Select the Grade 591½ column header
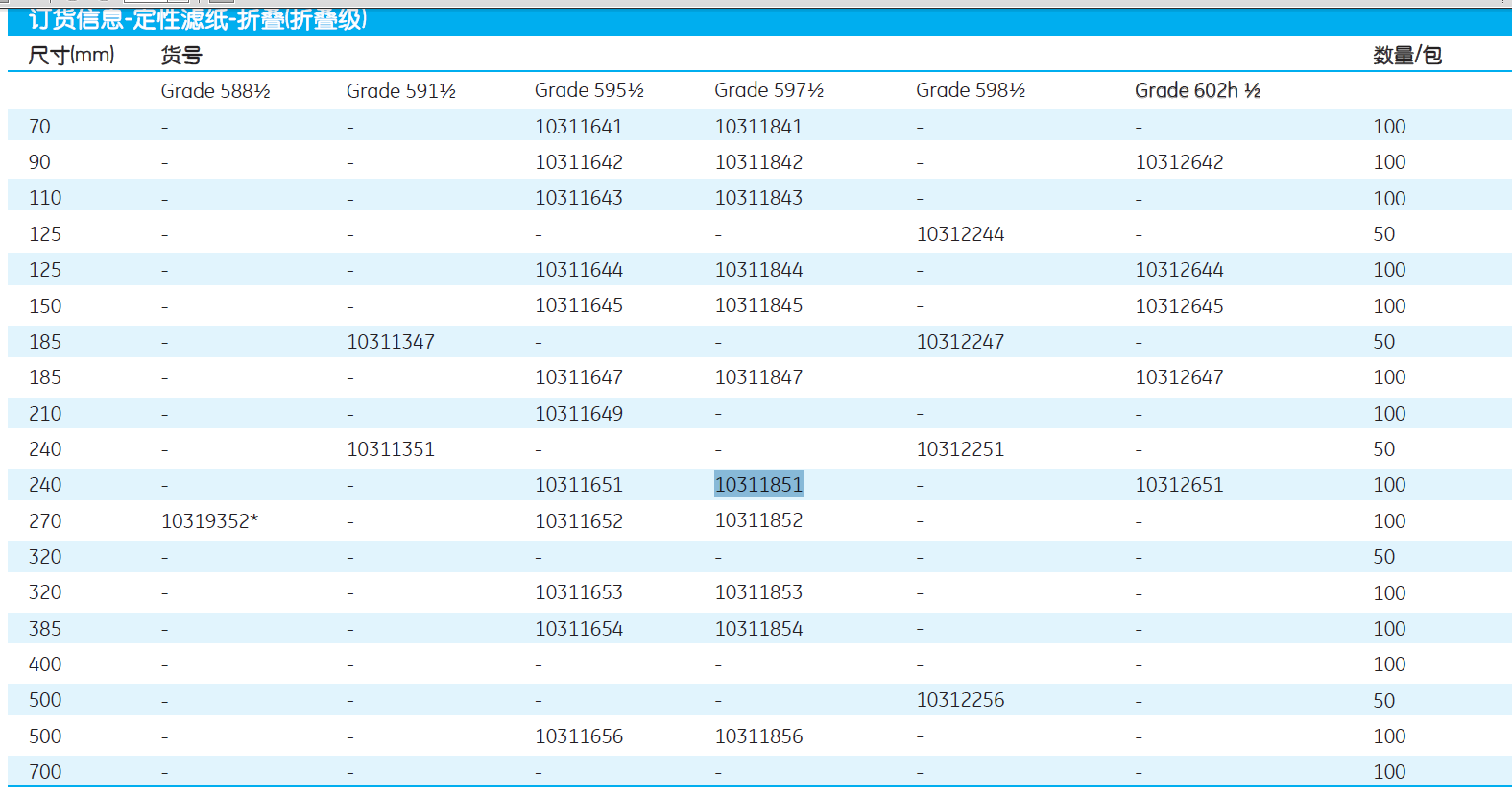1512x796 pixels. (x=400, y=91)
